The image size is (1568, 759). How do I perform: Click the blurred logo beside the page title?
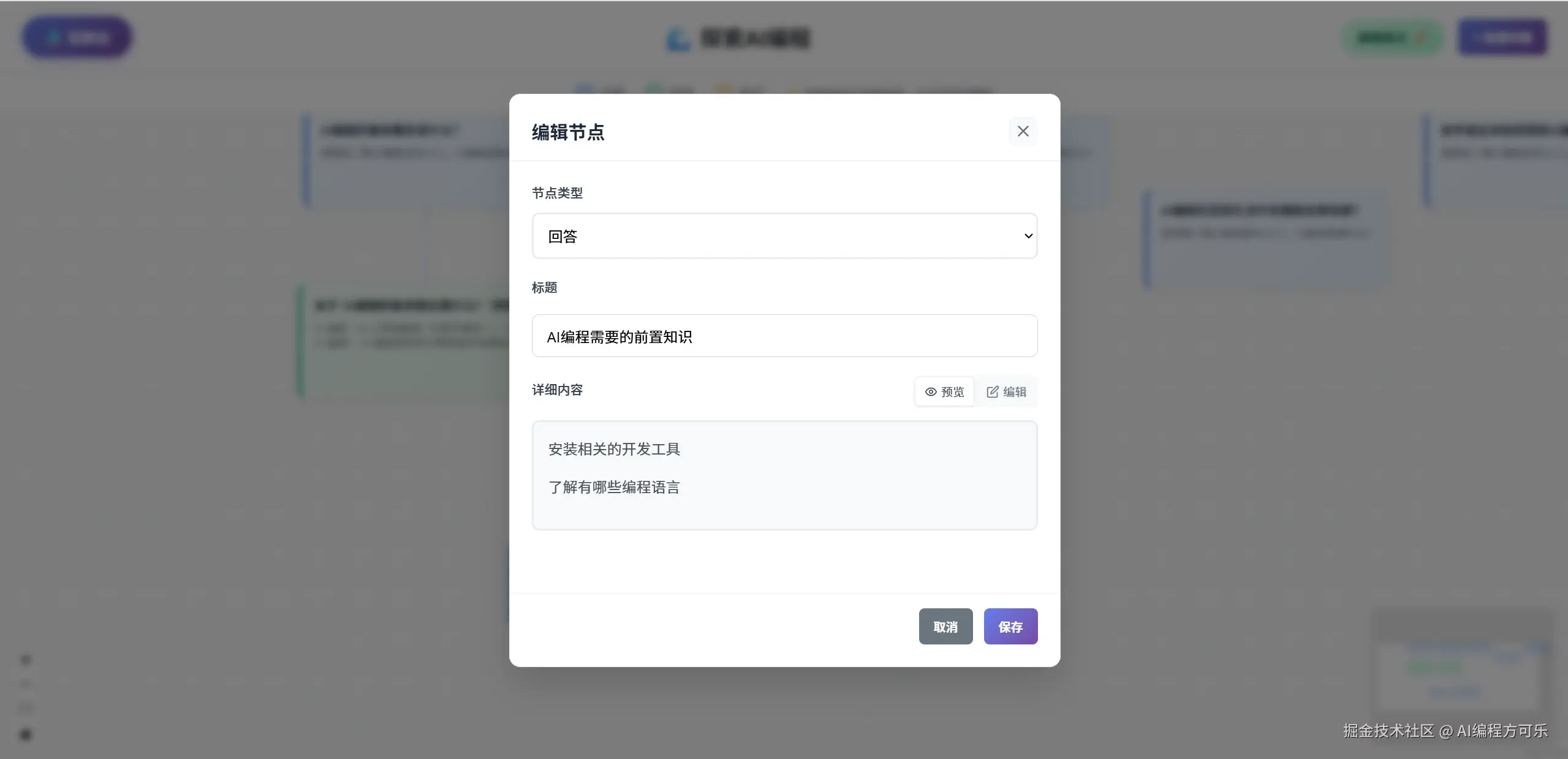pyautogui.click(x=678, y=39)
